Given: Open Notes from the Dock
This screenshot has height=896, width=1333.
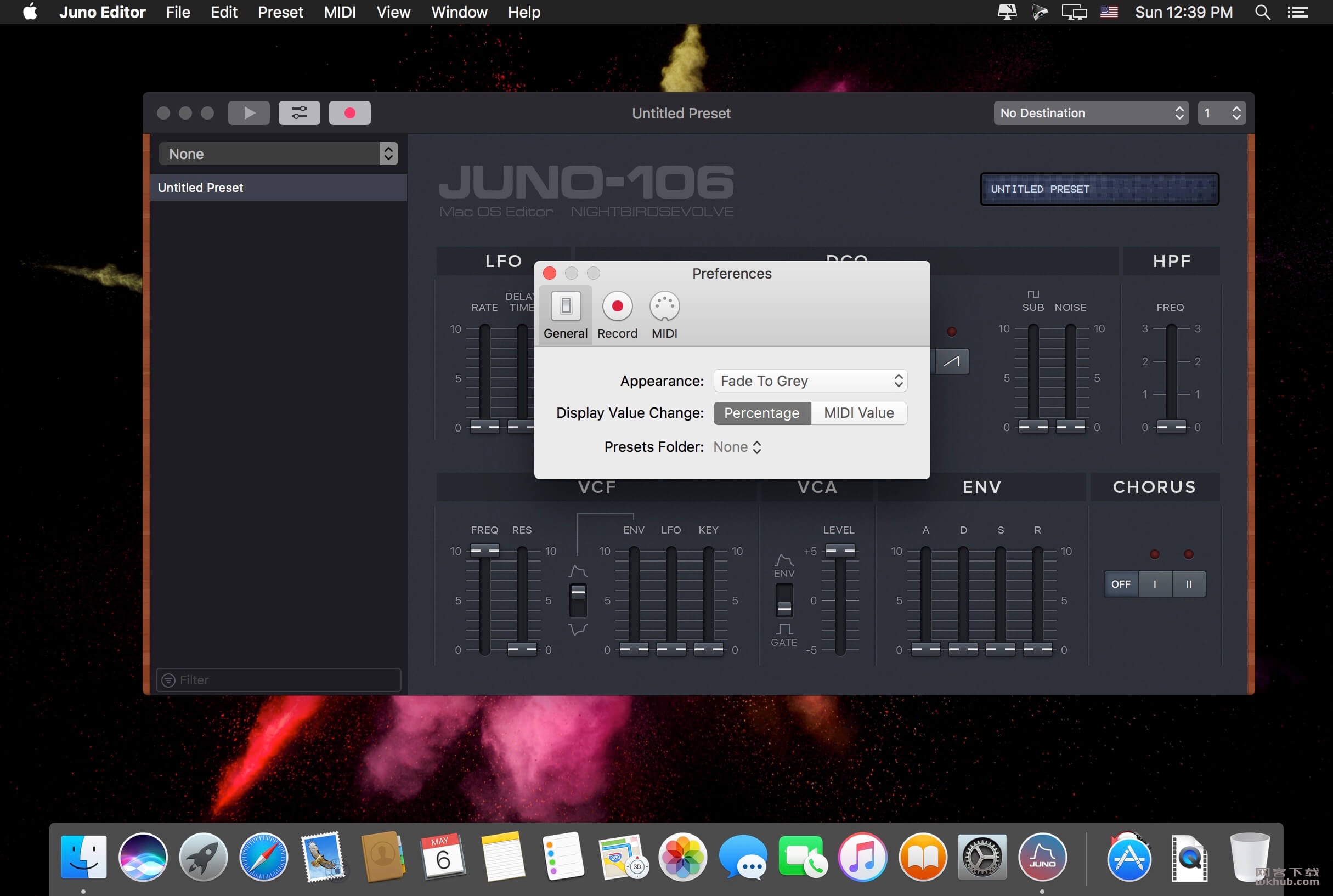Looking at the screenshot, I should [503, 857].
